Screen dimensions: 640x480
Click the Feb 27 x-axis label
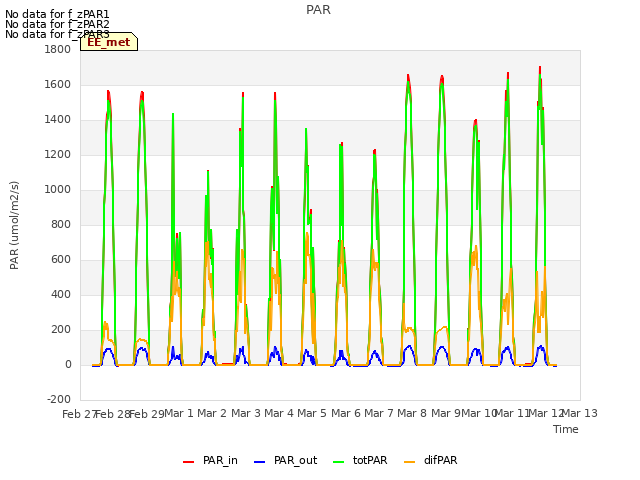(80, 414)
